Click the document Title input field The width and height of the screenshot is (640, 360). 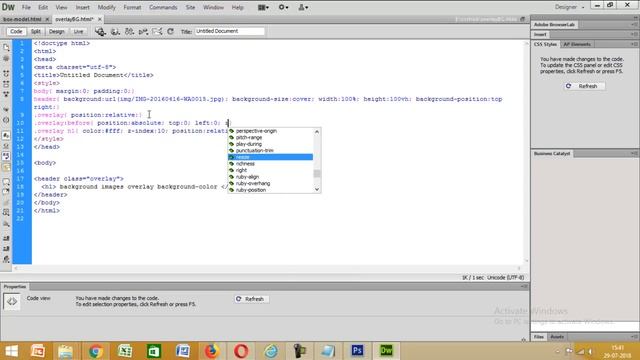229,31
